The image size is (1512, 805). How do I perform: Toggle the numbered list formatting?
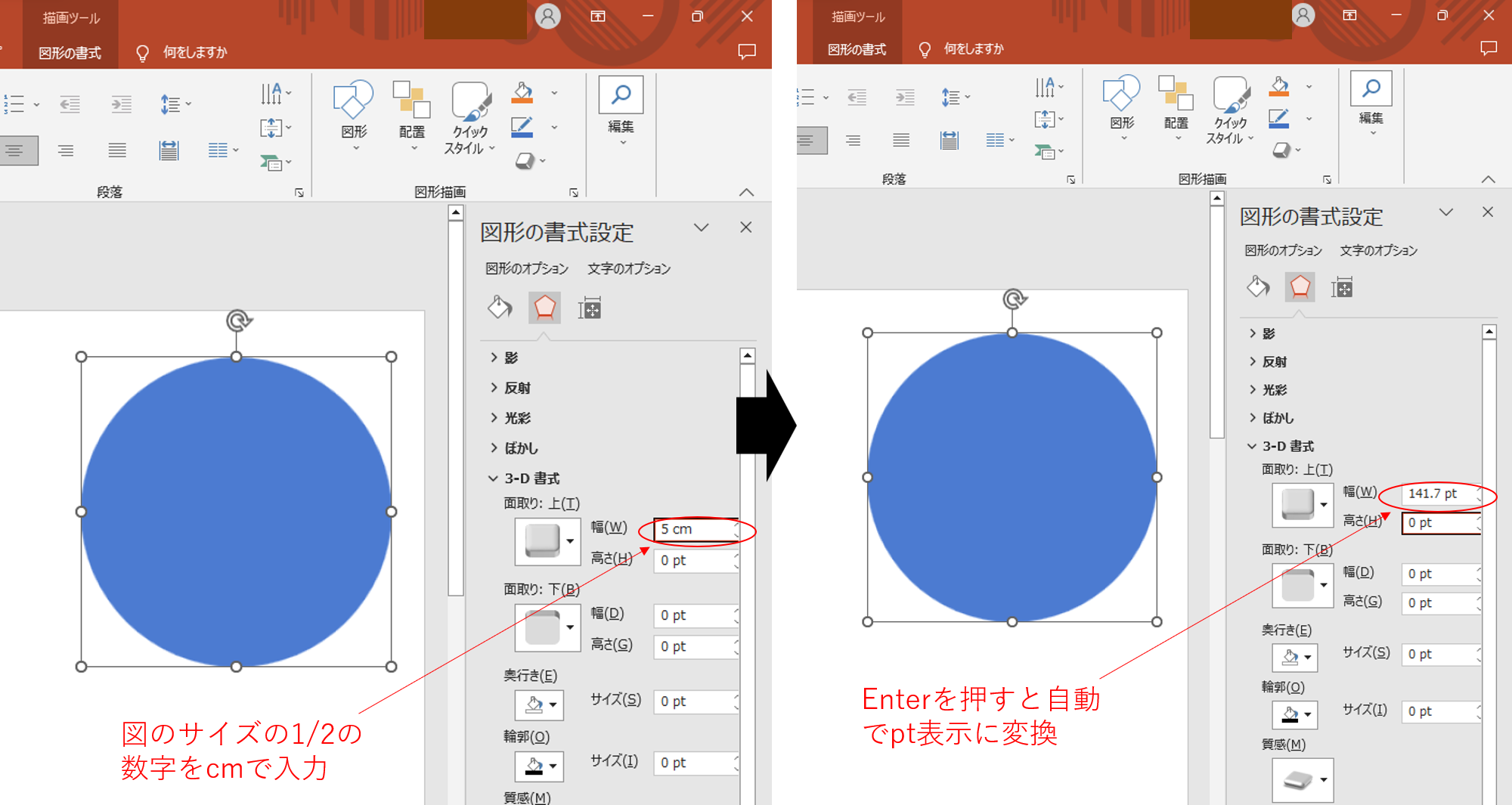click(x=15, y=104)
